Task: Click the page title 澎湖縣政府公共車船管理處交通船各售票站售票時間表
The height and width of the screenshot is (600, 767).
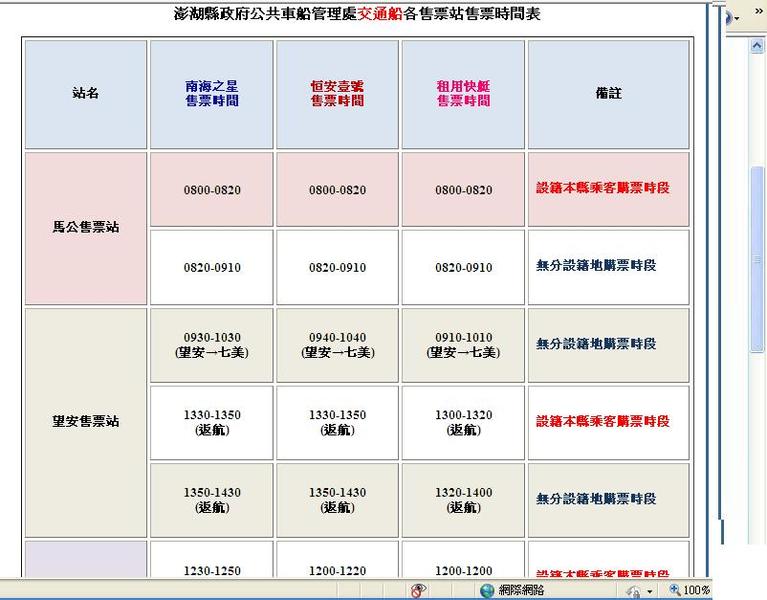Action: (357, 14)
